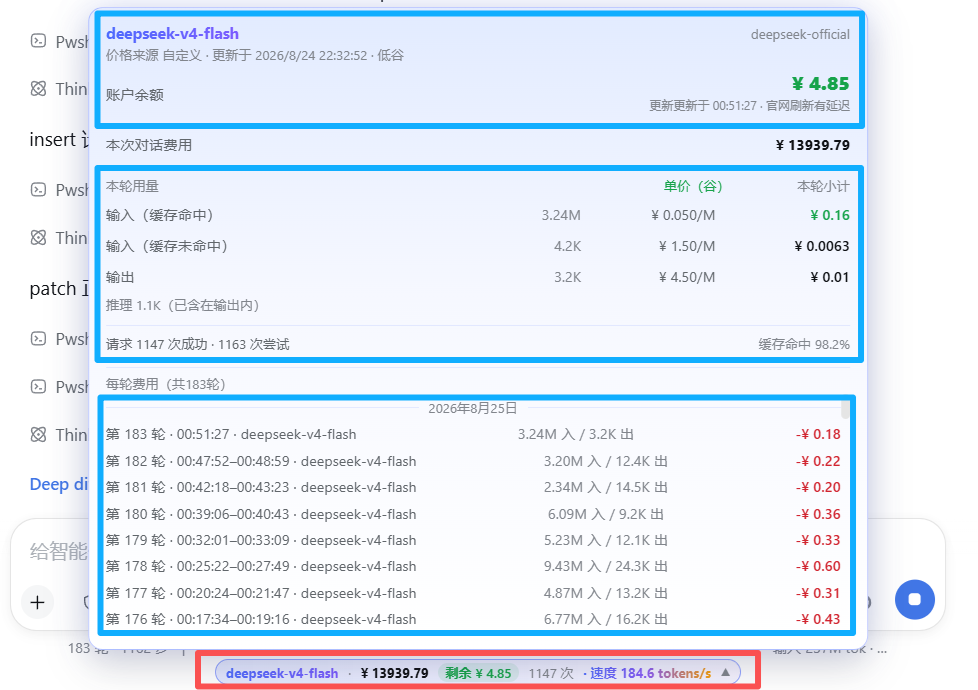Click the 本轮小计 column header
978x690 pixels.
pos(823,187)
